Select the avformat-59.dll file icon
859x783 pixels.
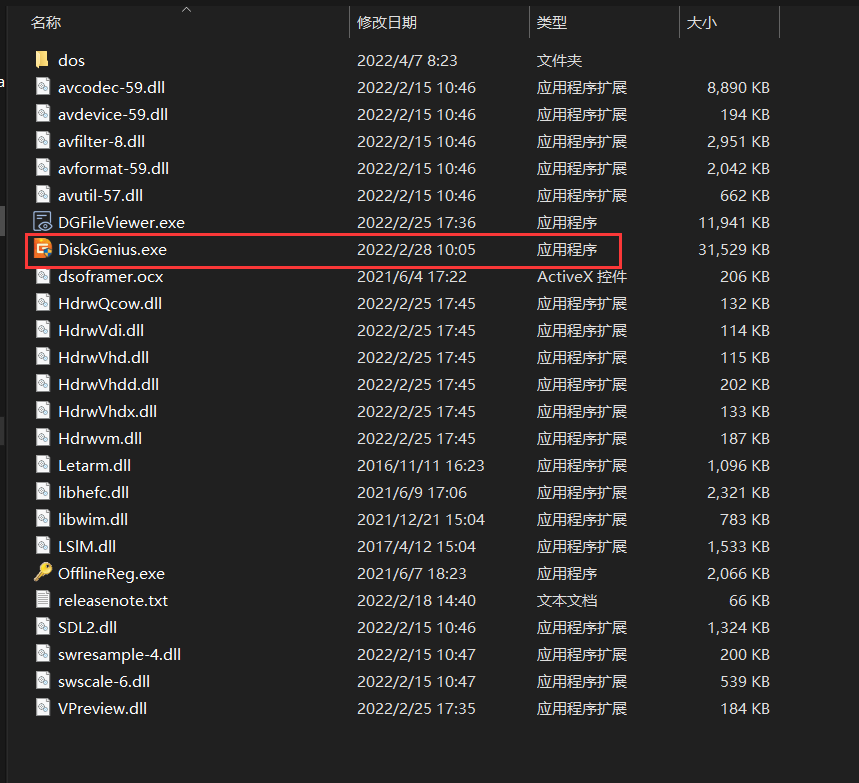point(43,168)
